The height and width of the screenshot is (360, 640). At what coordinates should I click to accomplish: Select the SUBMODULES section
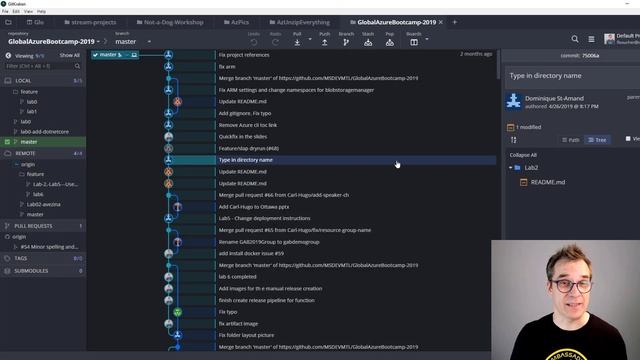click(x=43, y=271)
